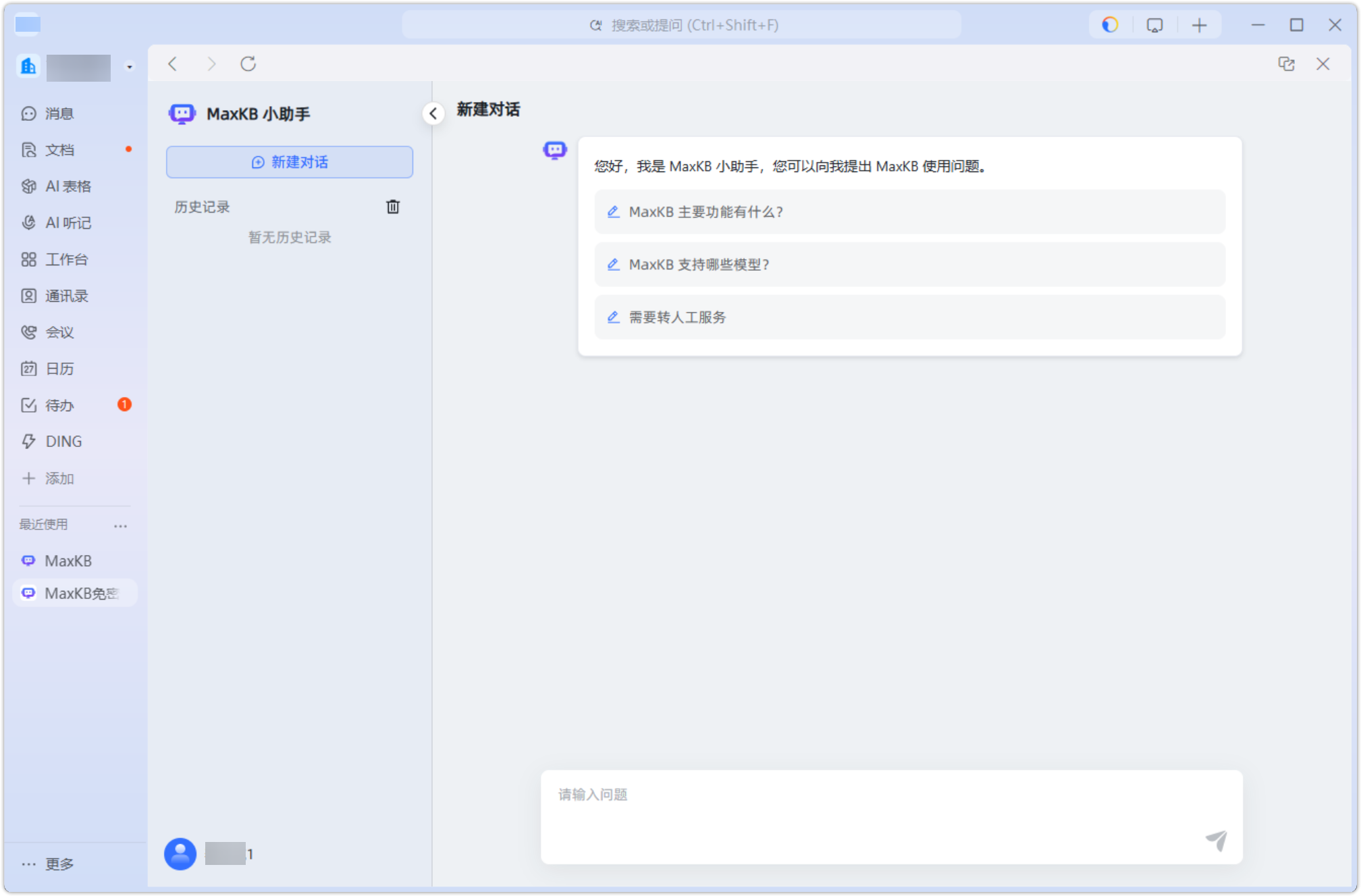Collapse the sidebar with the chevron button
This screenshot has height=896, width=1361.
point(433,113)
